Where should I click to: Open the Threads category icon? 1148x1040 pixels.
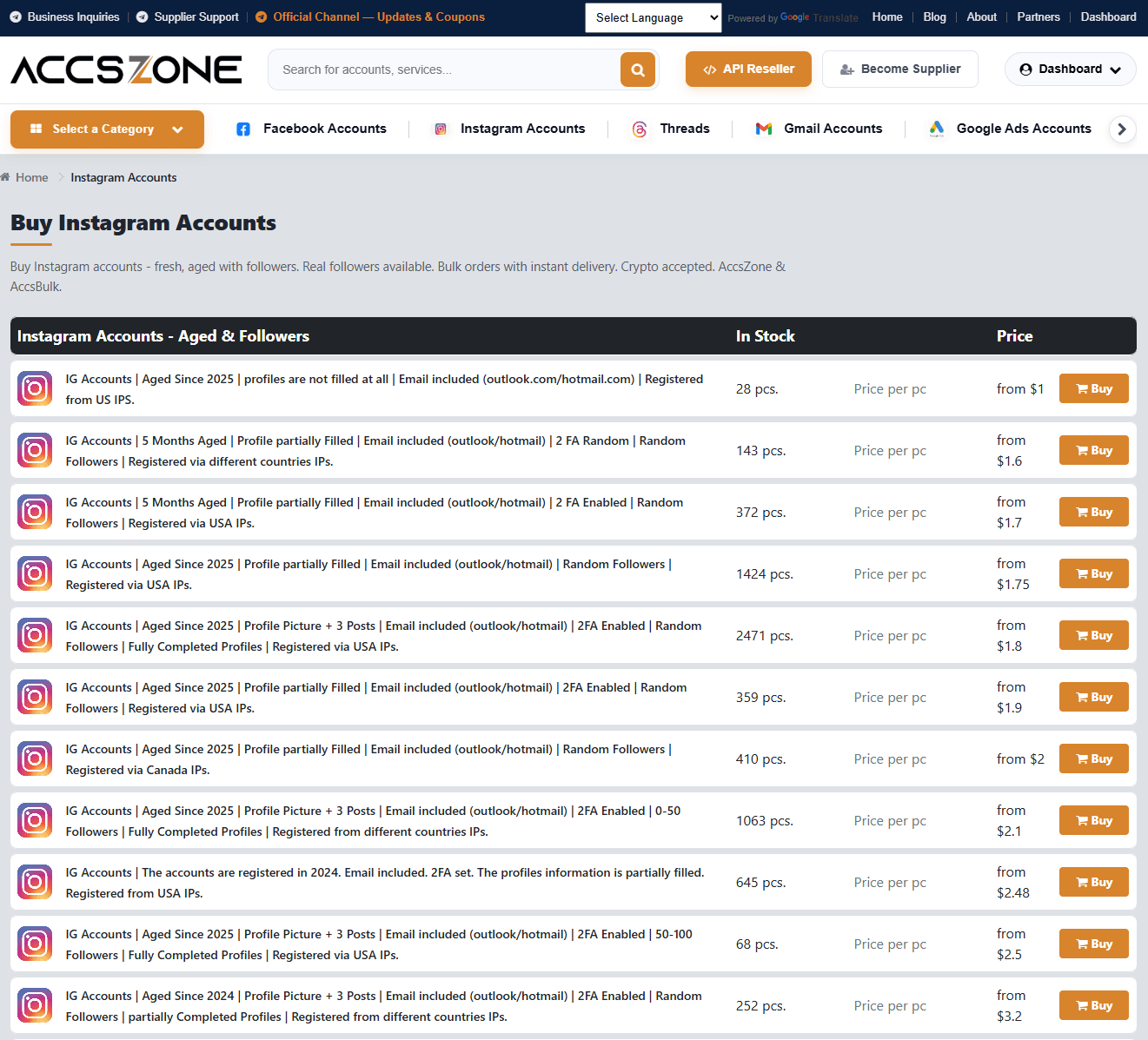click(640, 129)
